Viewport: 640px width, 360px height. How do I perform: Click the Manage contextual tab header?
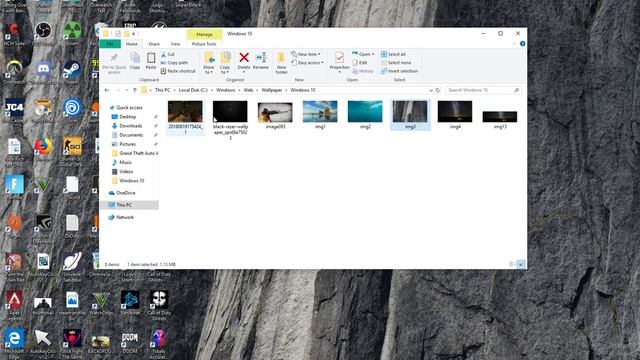(x=204, y=34)
